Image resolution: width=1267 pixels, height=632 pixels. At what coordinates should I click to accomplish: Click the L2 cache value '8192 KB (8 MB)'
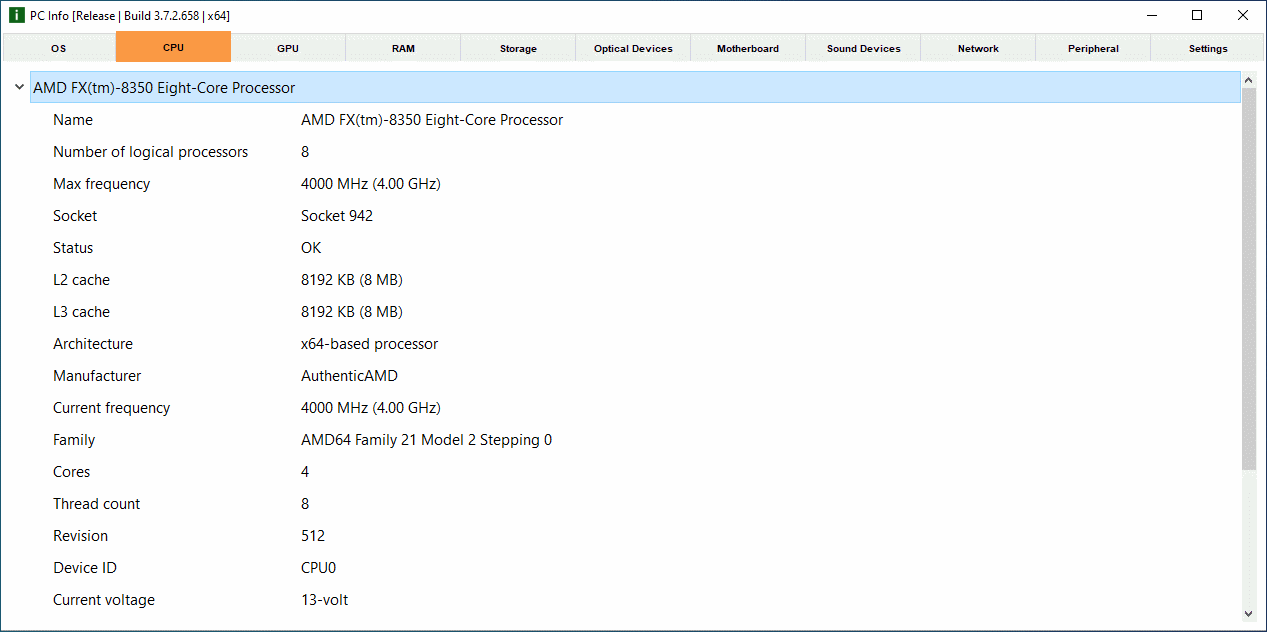352,280
